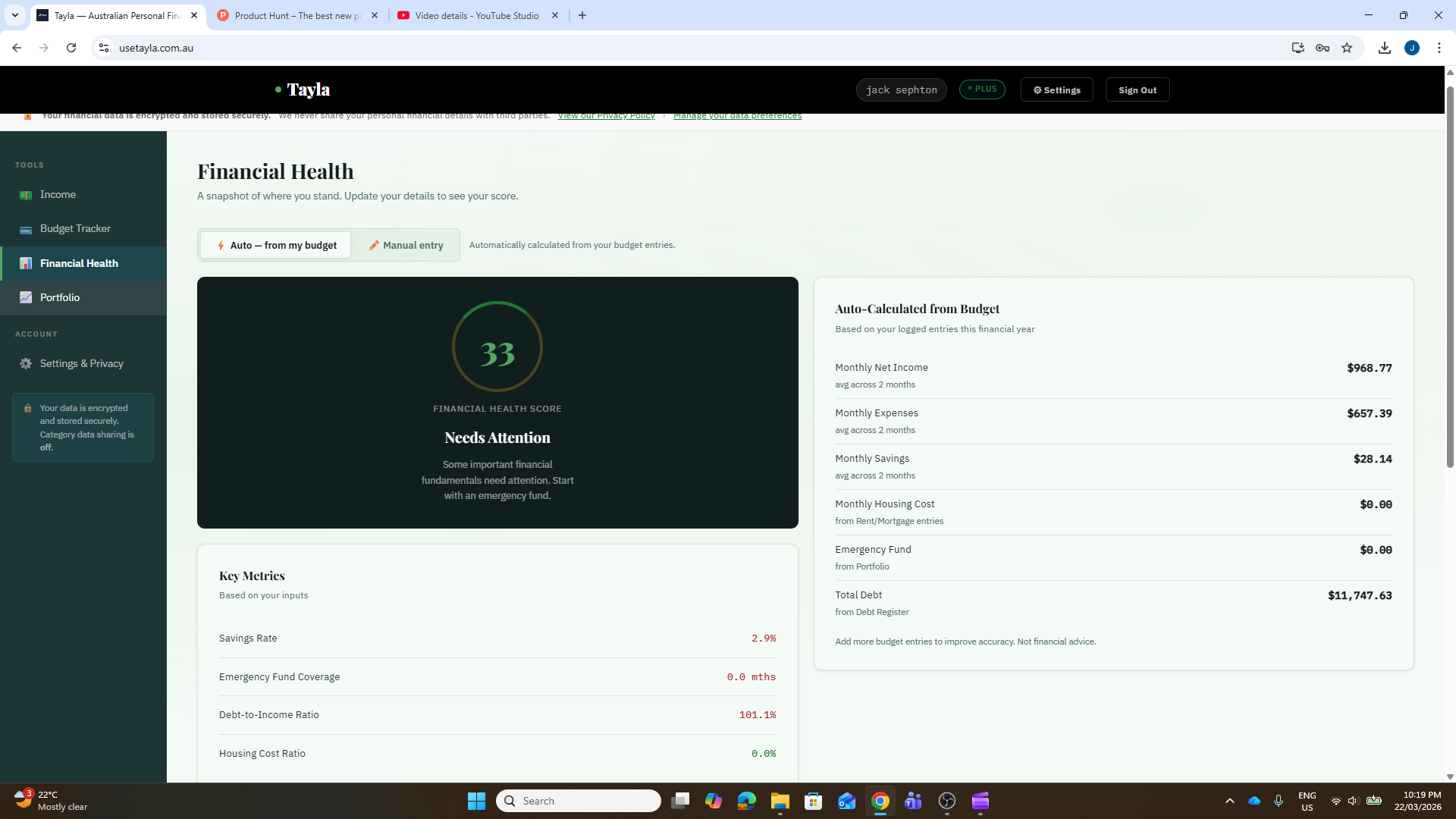Select Budget Tracker from the sidebar
Image resolution: width=1456 pixels, height=819 pixels.
pos(75,228)
